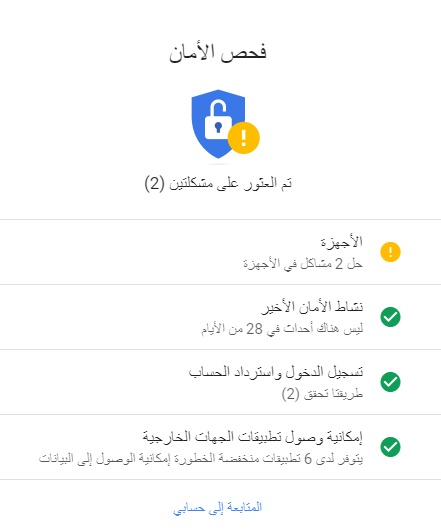
Task: Click the yellow warning icon beside الأجهزة
Action: click(x=390, y=252)
